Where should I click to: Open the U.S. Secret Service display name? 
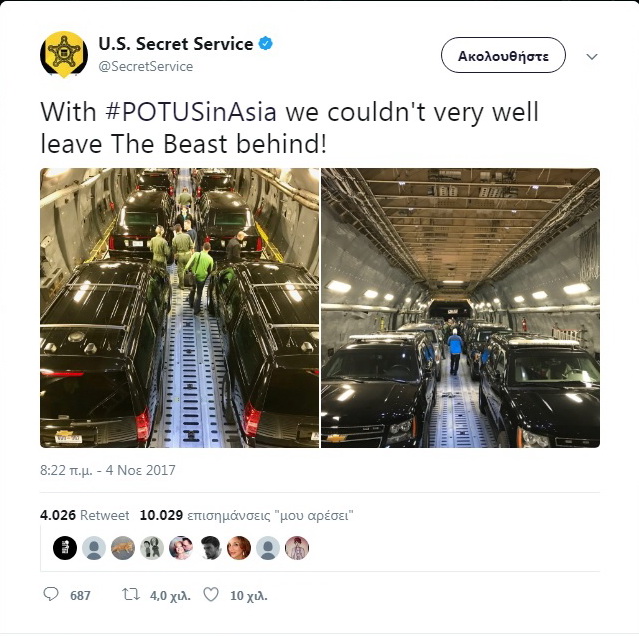176,44
